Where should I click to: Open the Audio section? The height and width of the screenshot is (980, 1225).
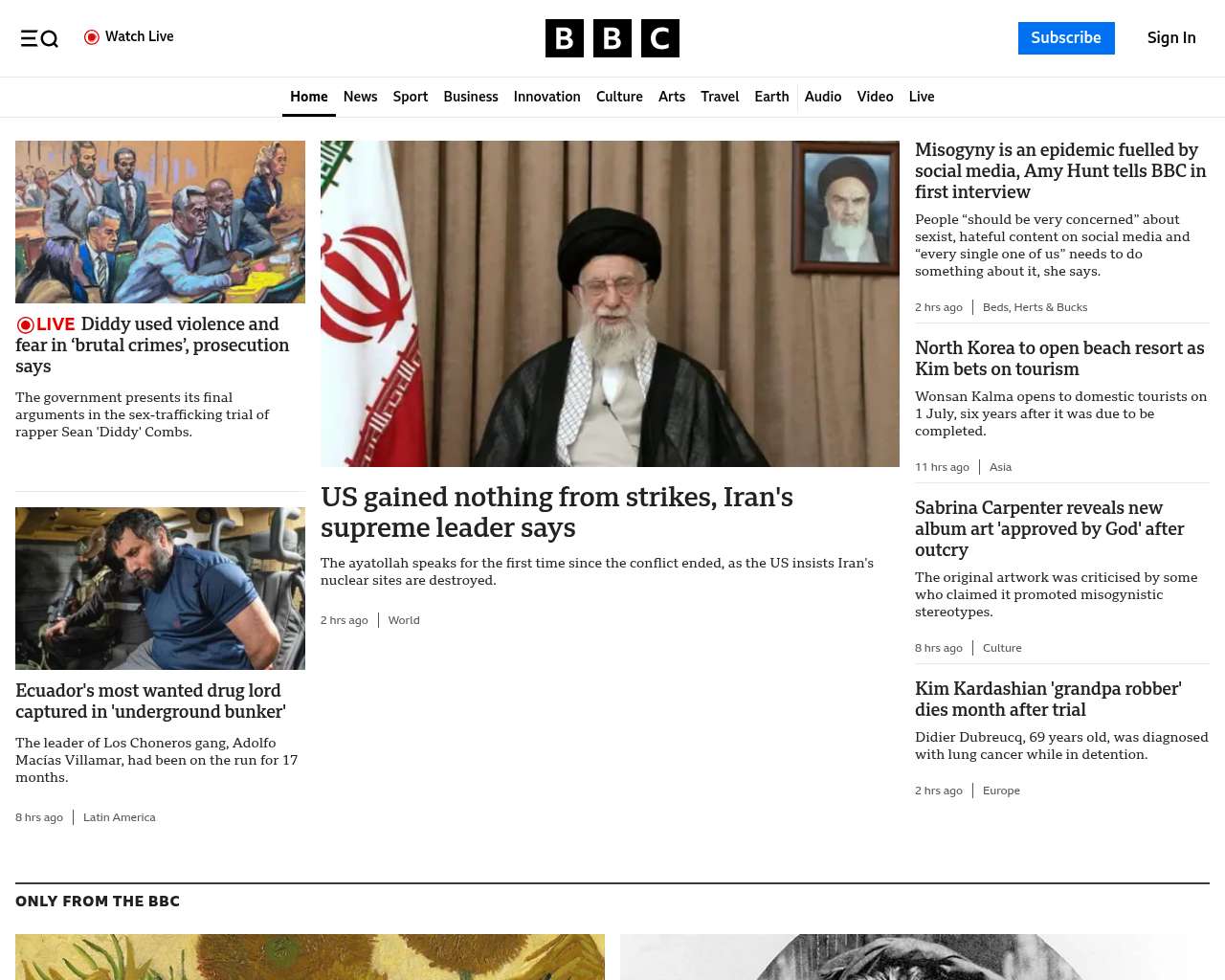coord(823,97)
